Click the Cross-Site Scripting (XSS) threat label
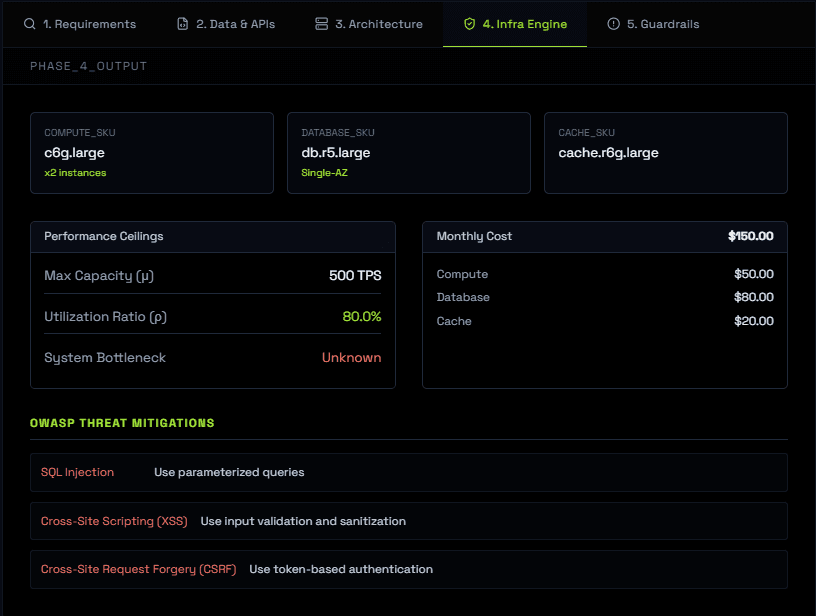The image size is (816, 616). tap(112, 521)
